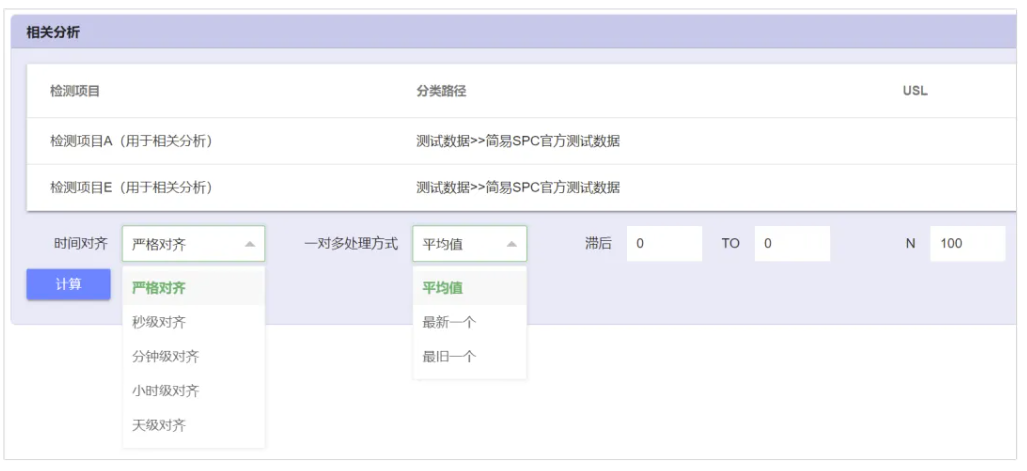This screenshot has height=471, width=1027.
Task: Select the 检测项目E（用于相关分析） row
Action: [521, 187]
